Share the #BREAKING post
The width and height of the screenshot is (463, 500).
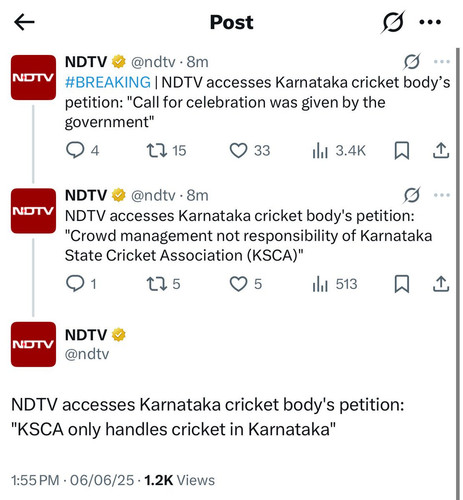(x=441, y=150)
